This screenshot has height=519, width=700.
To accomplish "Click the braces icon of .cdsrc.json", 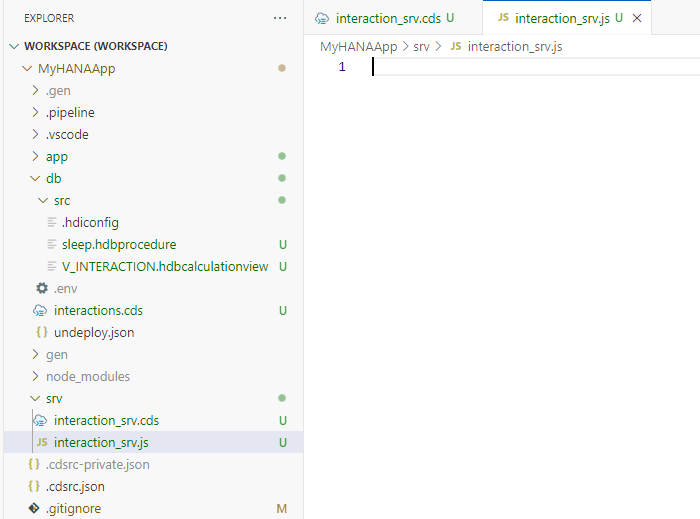I will point(34,486).
